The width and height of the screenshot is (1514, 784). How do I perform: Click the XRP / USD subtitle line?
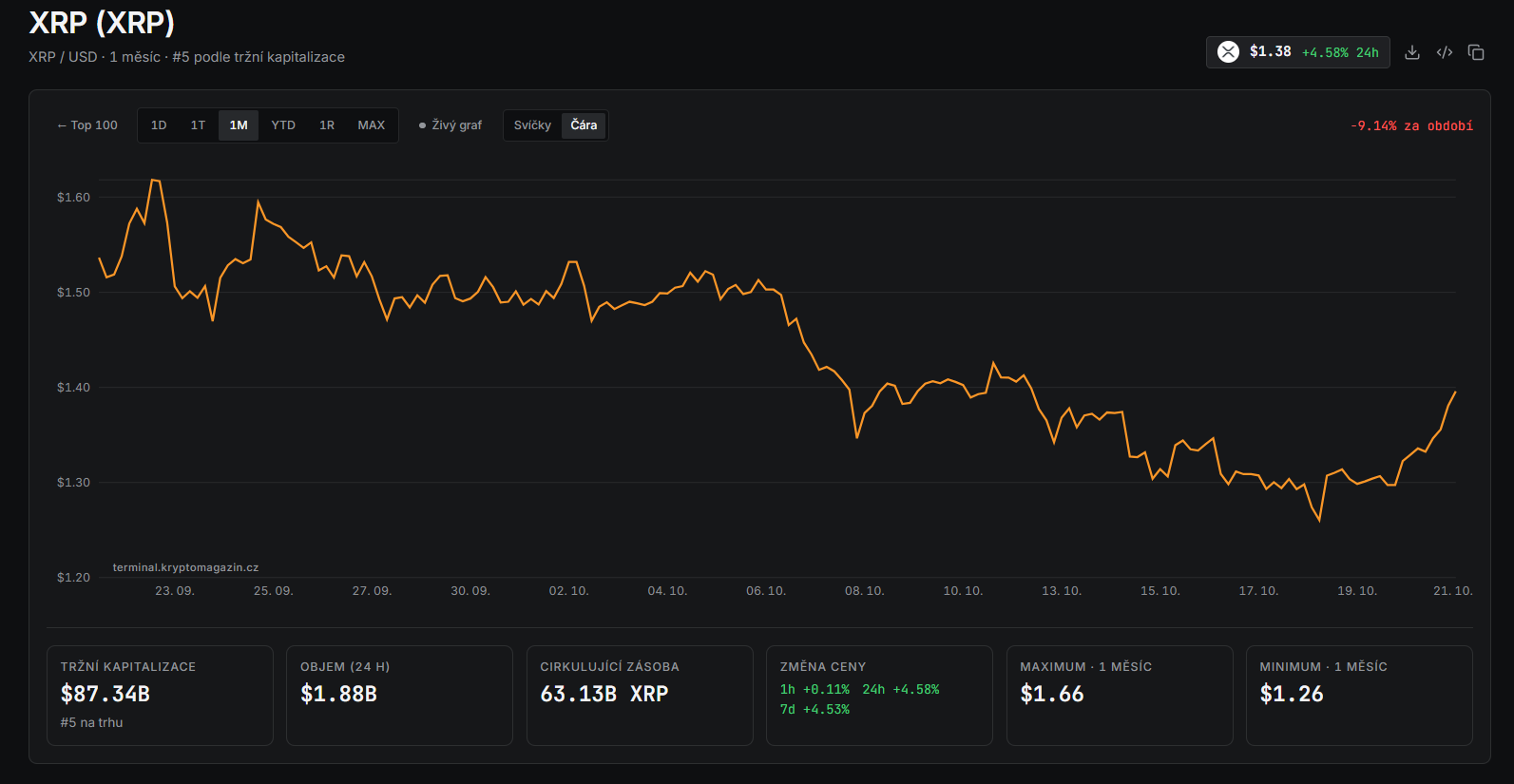tap(186, 57)
